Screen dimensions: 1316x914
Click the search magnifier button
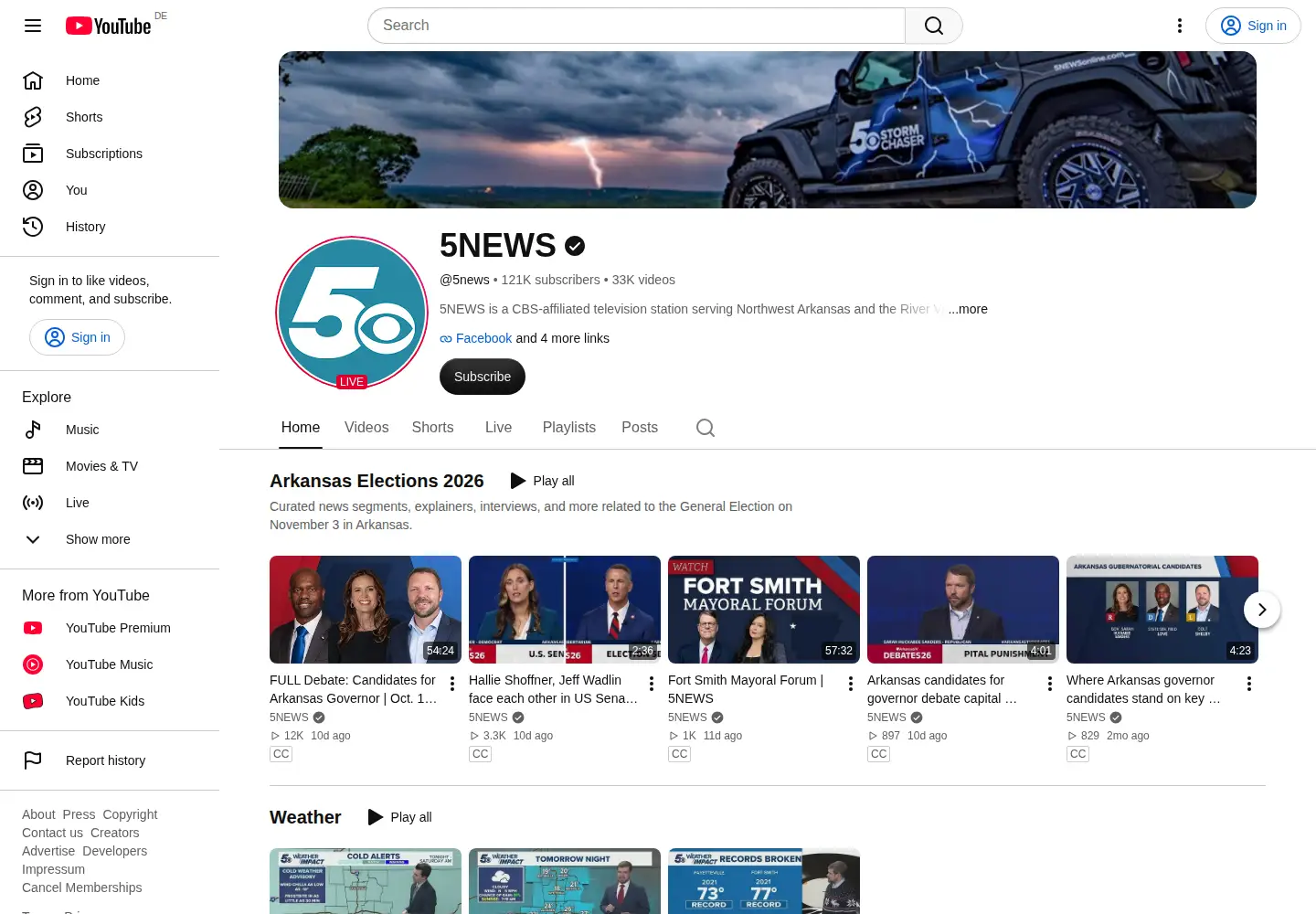point(934,26)
